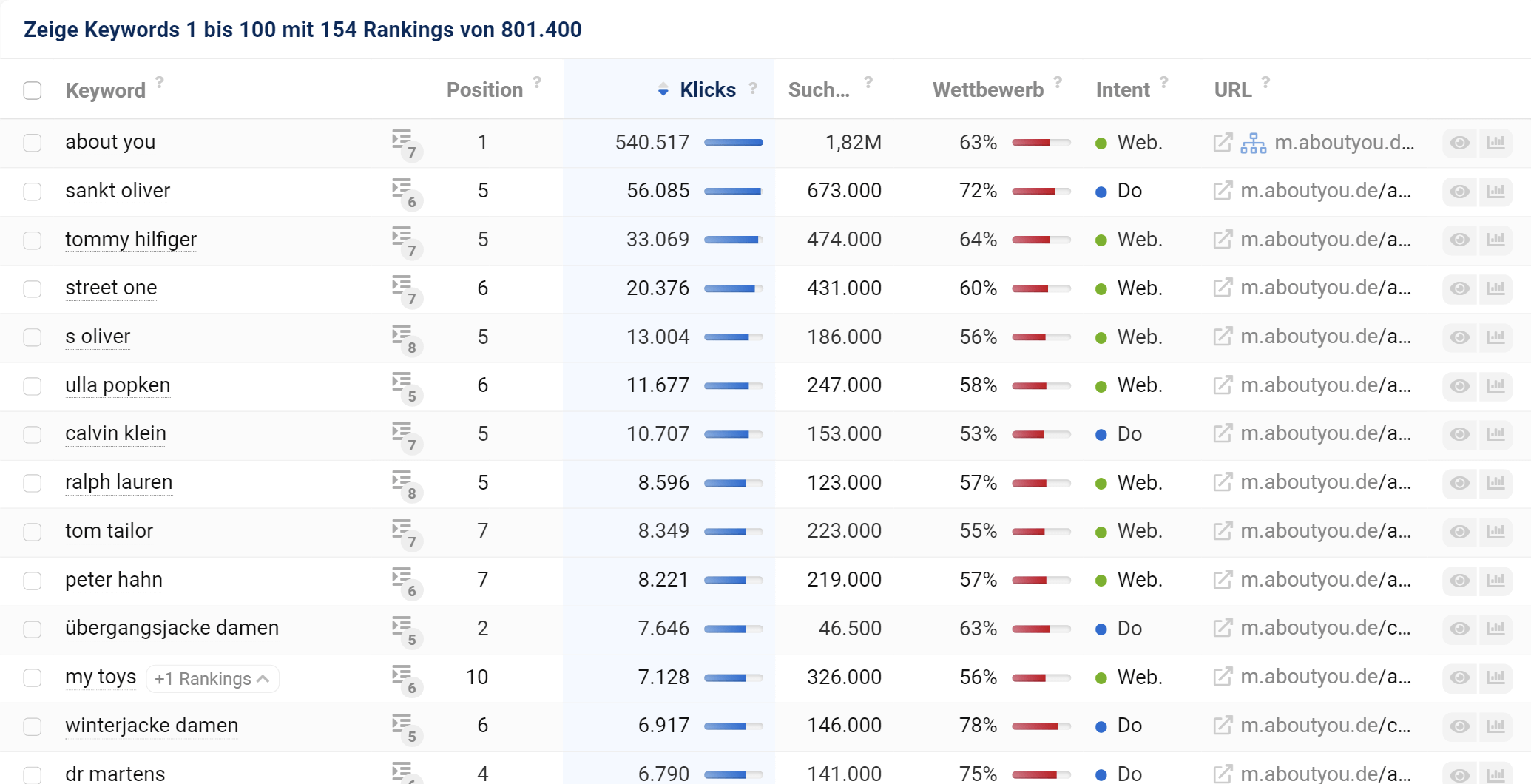Click Do intent label for calvin klein

pyautogui.click(x=1129, y=433)
